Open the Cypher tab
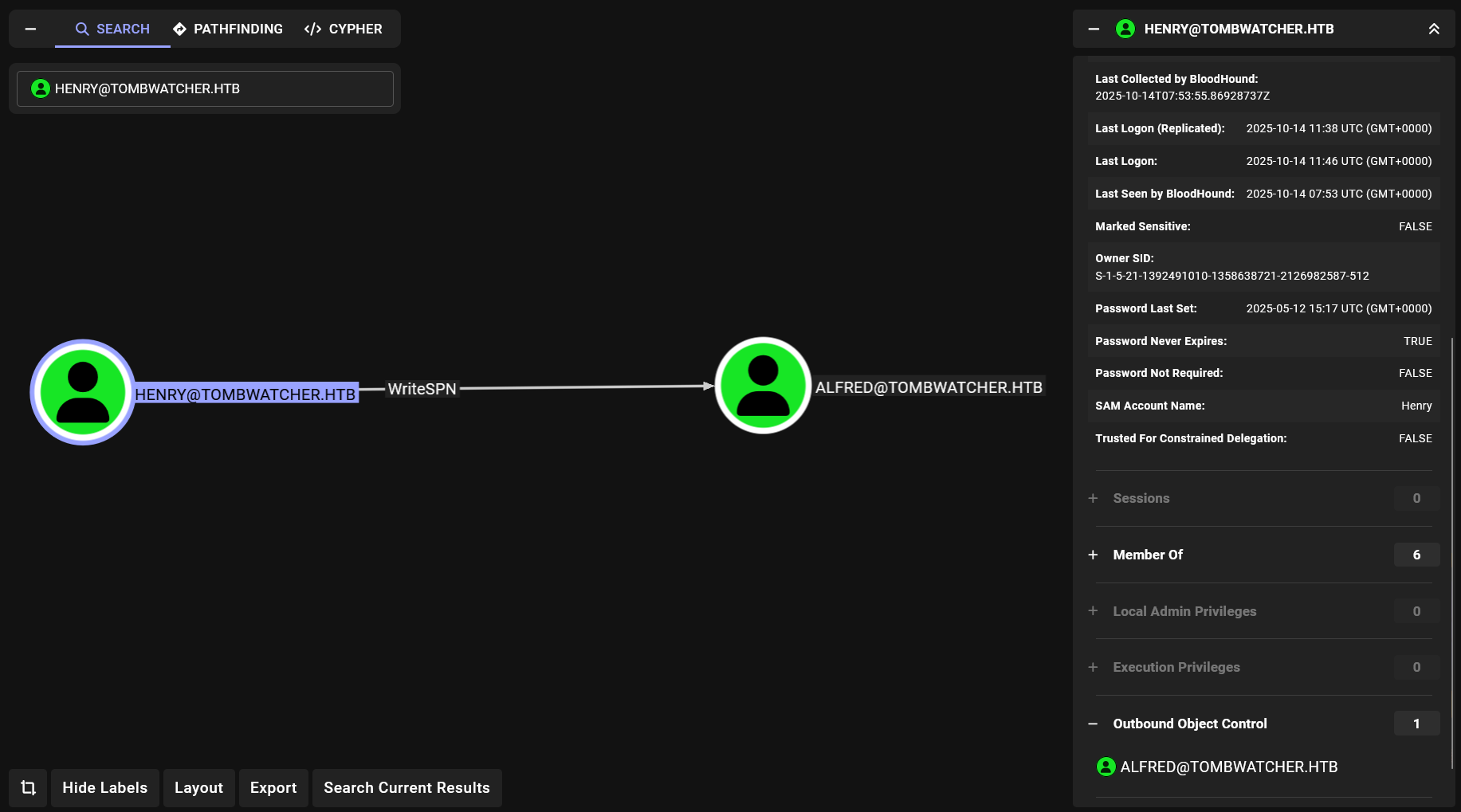 pyautogui.click(x=344, y=29)
